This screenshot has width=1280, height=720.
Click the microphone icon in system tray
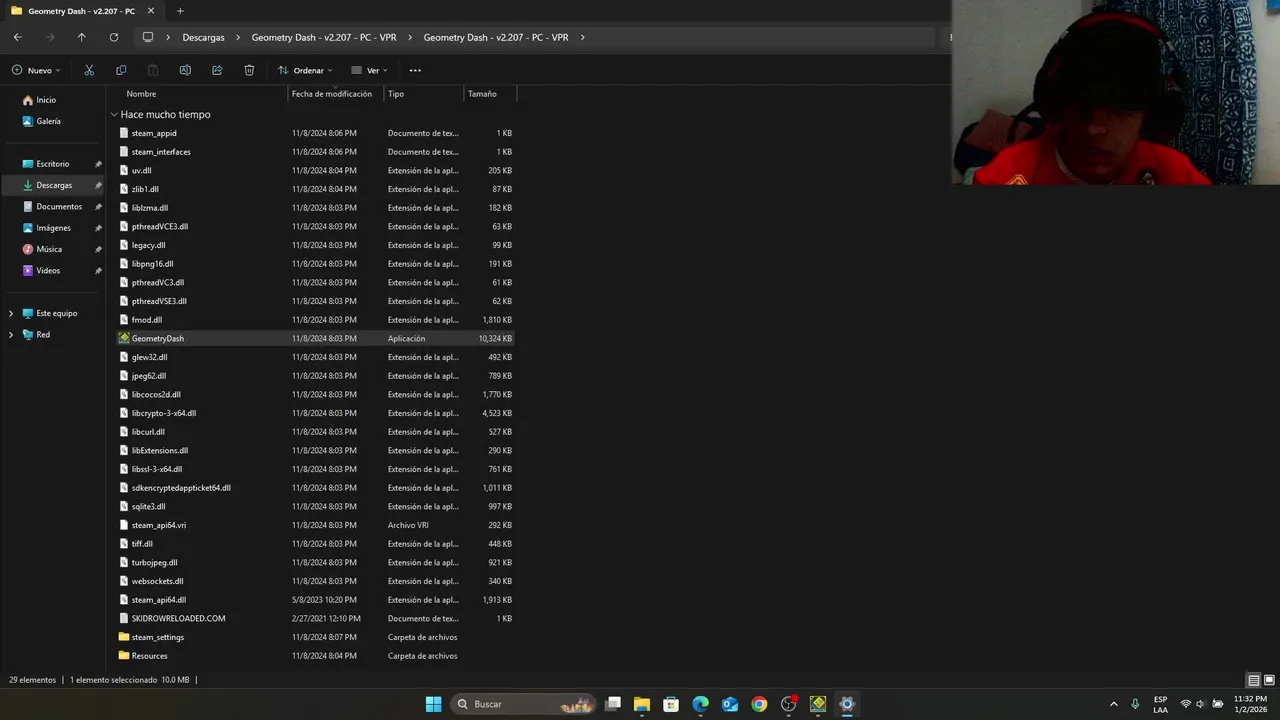pyautogui.click(x=1135, y=704)
